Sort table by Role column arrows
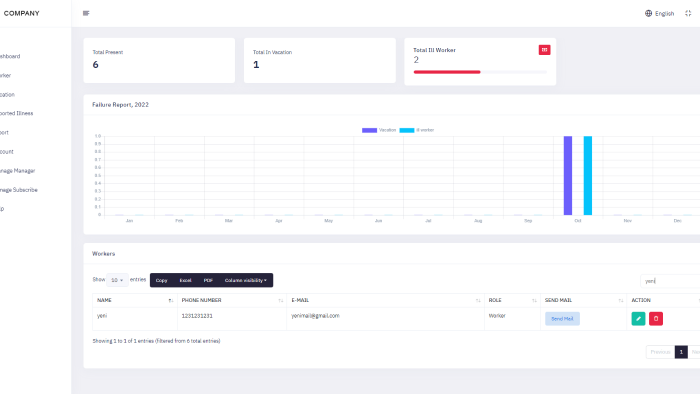This screenshot has height=394, width=700. (534, 301)
